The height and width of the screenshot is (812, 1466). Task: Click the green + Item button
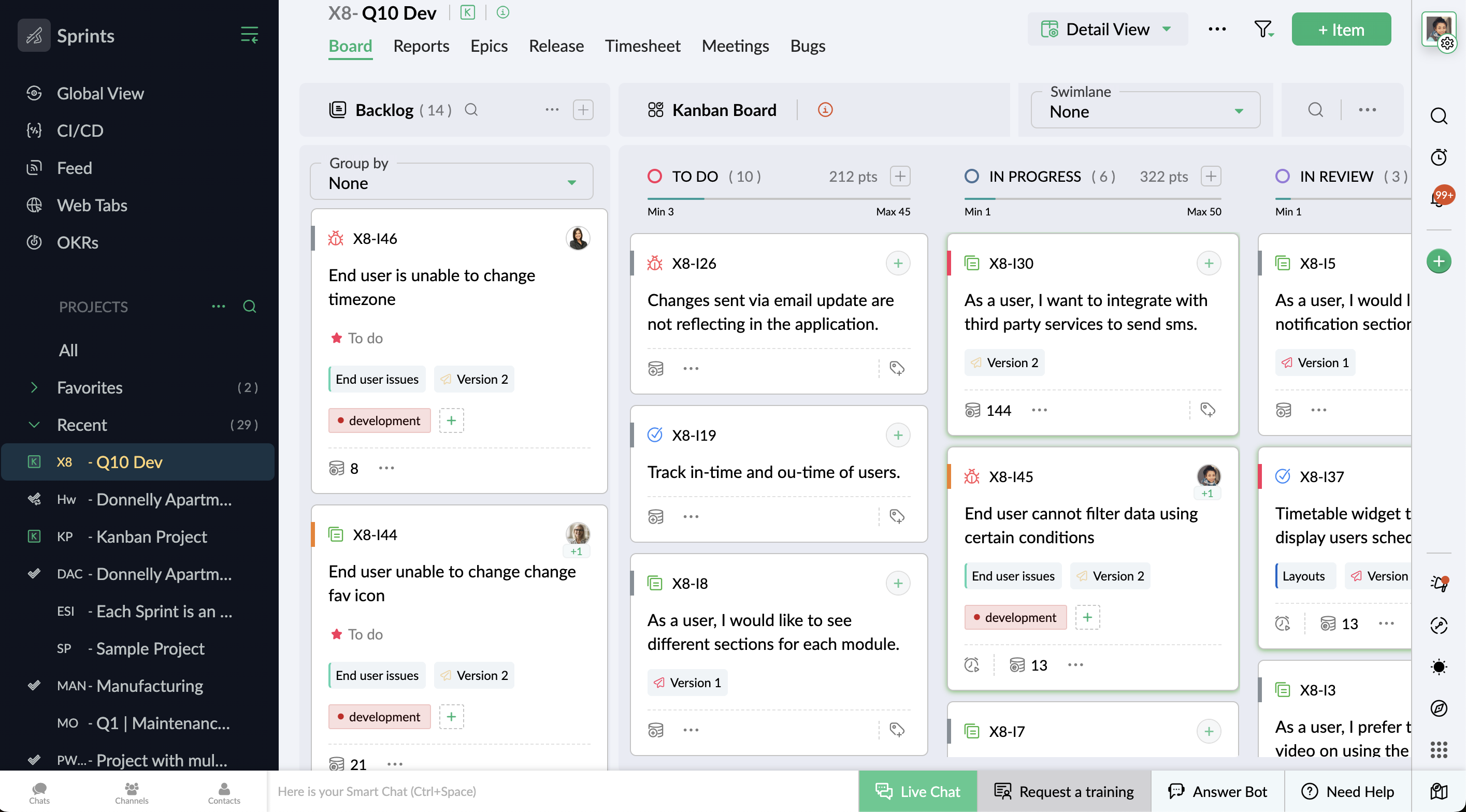[1341, 30]
